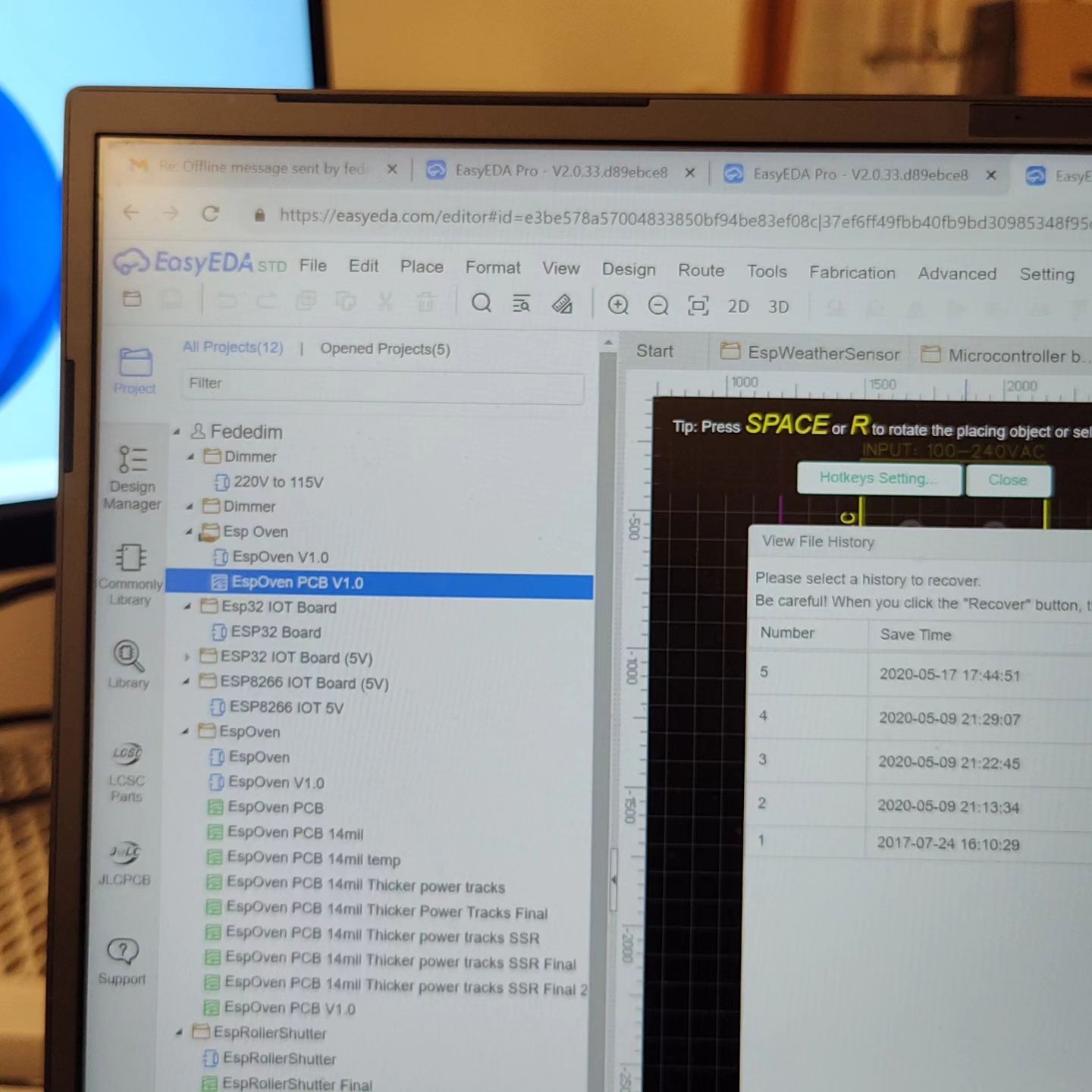The width and height of the screenshot is (1092, 1092).
Task: Click the Close button on the tip
Action: 1008,480
